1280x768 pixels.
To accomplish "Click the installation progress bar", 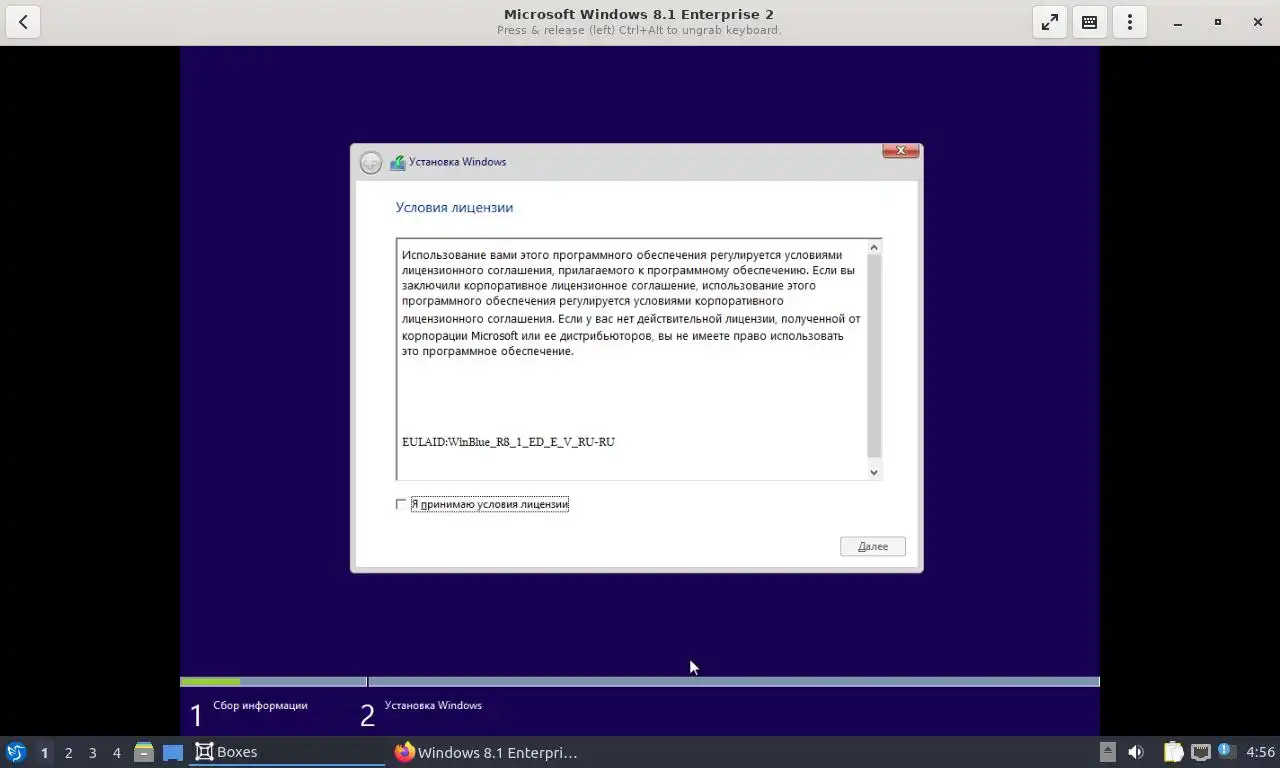I will point(640,682).
